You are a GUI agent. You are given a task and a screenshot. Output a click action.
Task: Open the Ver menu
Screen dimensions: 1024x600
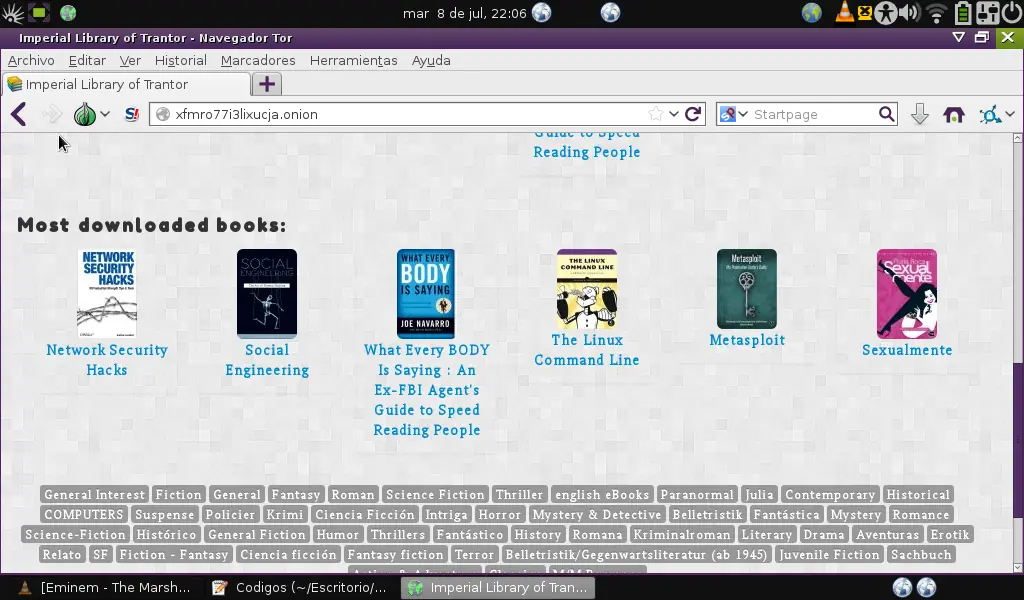coord(130,61)
